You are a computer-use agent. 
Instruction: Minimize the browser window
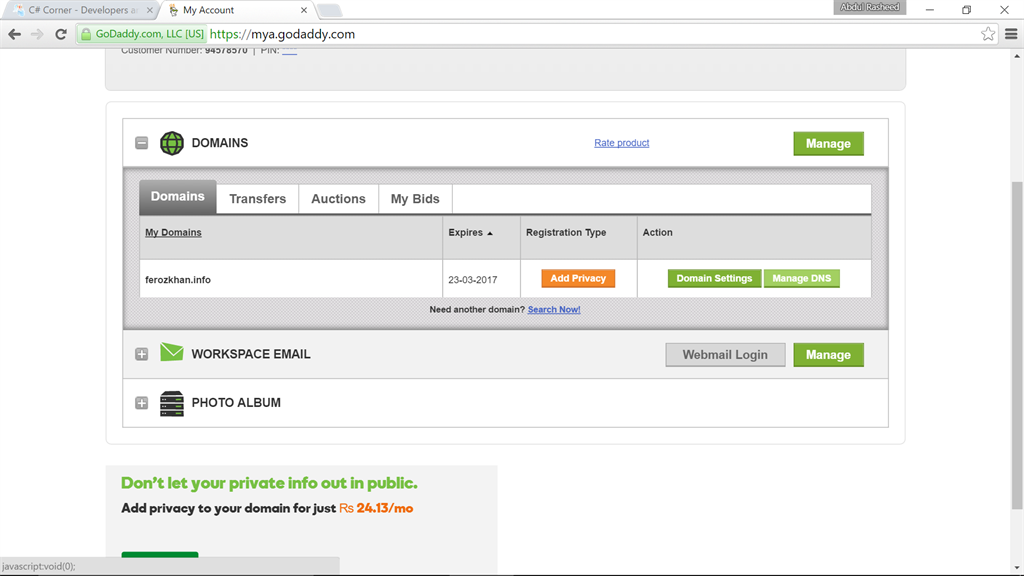click(930, 10)
